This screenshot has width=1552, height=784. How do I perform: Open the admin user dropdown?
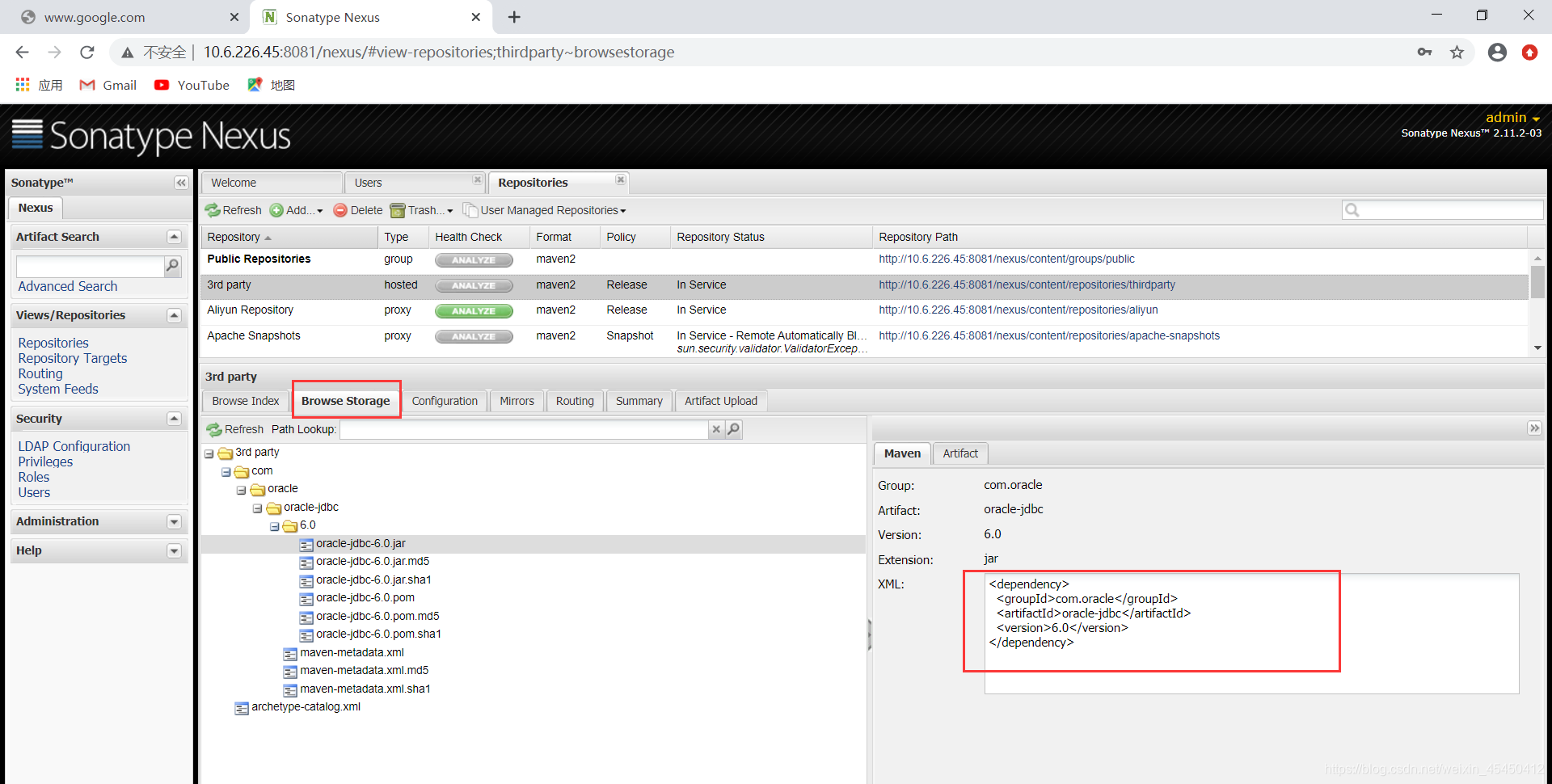point(1512,117)
